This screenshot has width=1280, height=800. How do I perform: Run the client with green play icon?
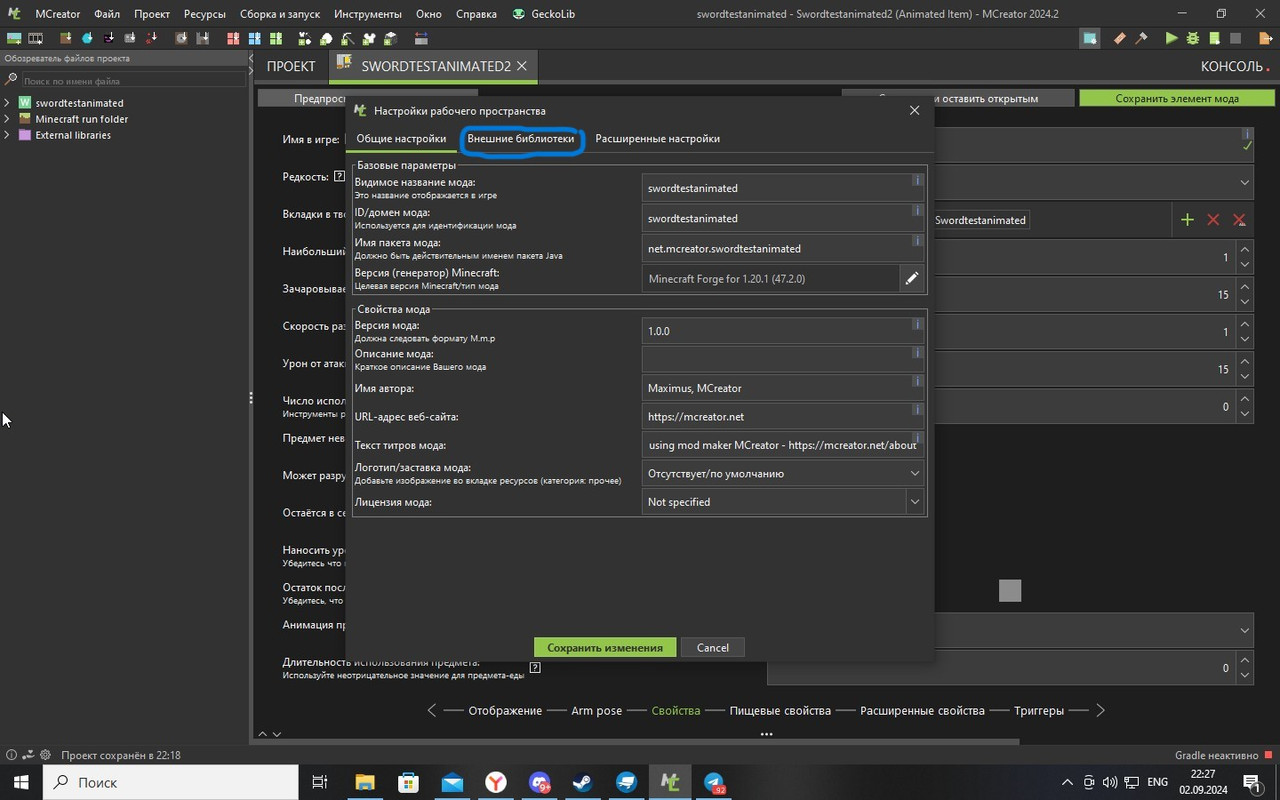pos(1172,38)
